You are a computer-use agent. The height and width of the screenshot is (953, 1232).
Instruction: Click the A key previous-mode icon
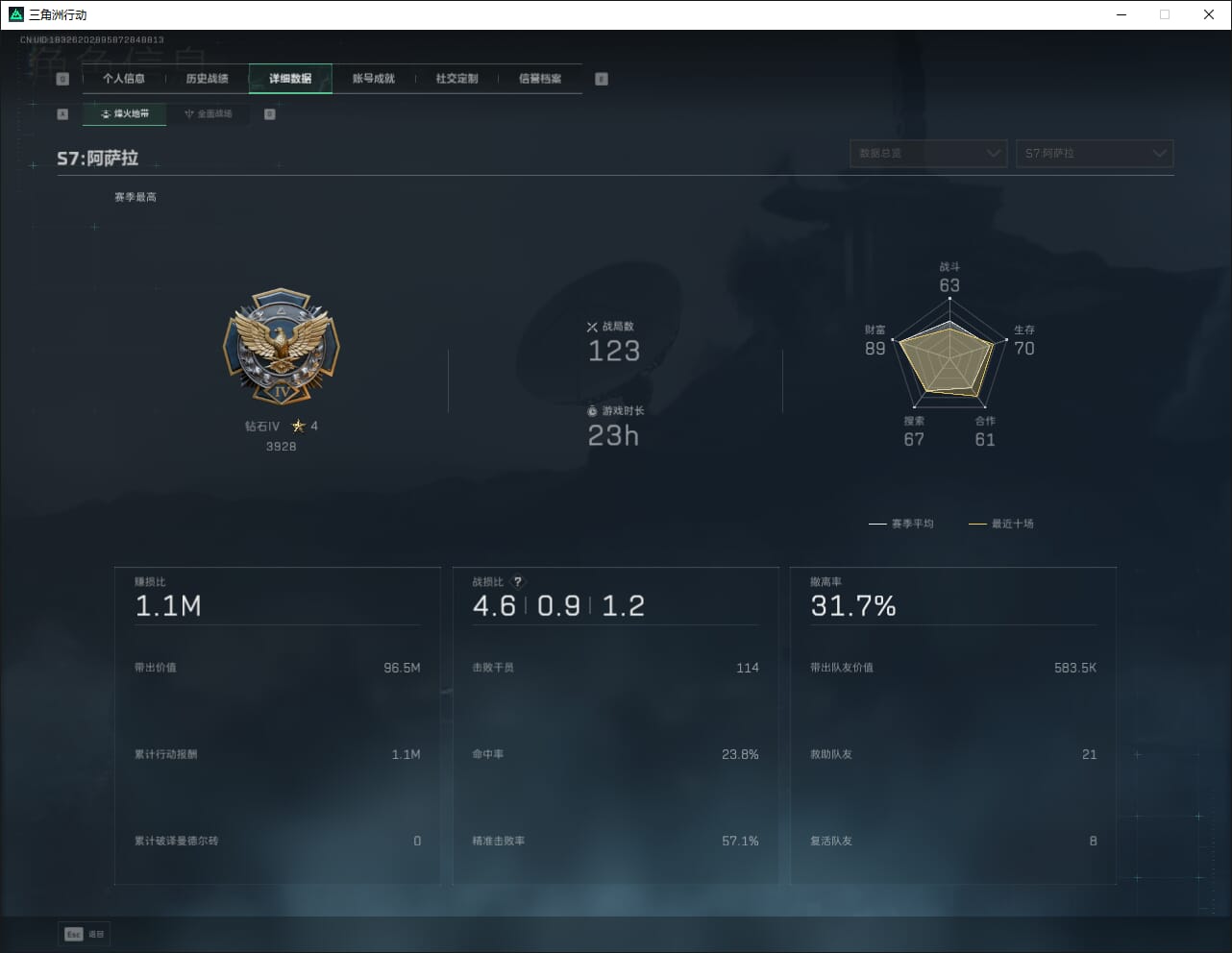(x=62, y=114)
